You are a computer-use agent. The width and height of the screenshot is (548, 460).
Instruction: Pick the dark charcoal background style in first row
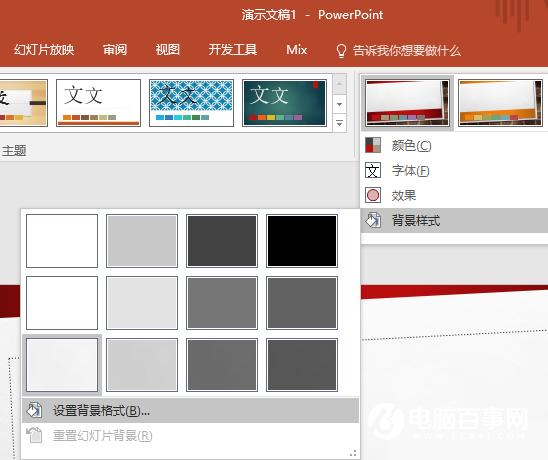point(222,241)
